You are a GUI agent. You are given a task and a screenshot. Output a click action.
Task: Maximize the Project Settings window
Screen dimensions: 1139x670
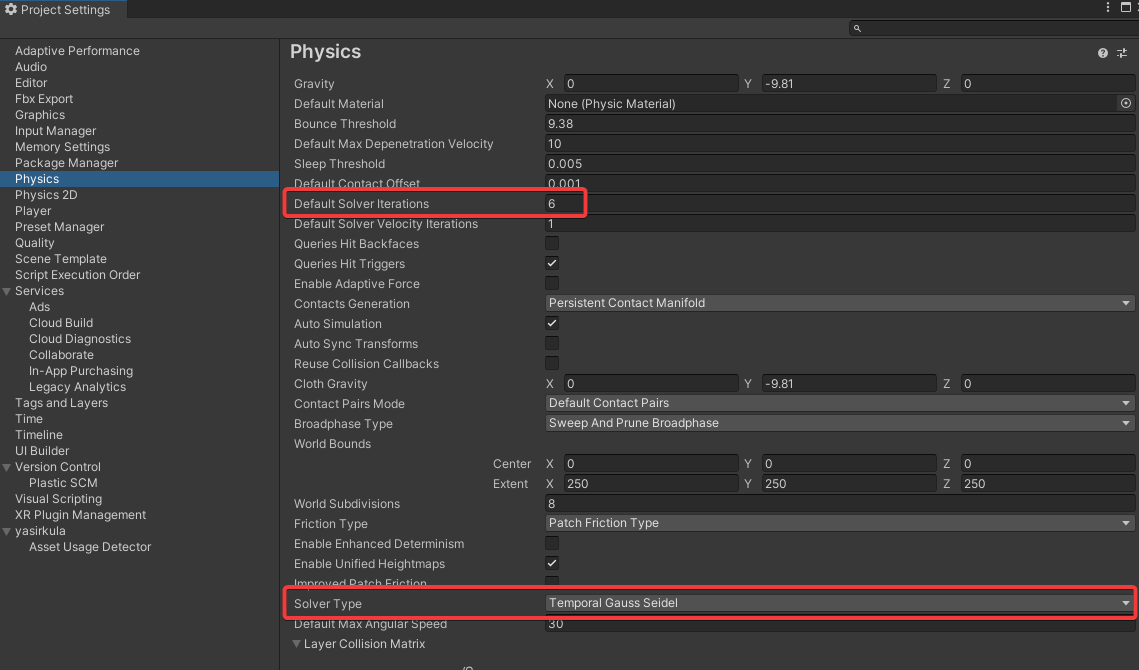(x=1126, y=8)
